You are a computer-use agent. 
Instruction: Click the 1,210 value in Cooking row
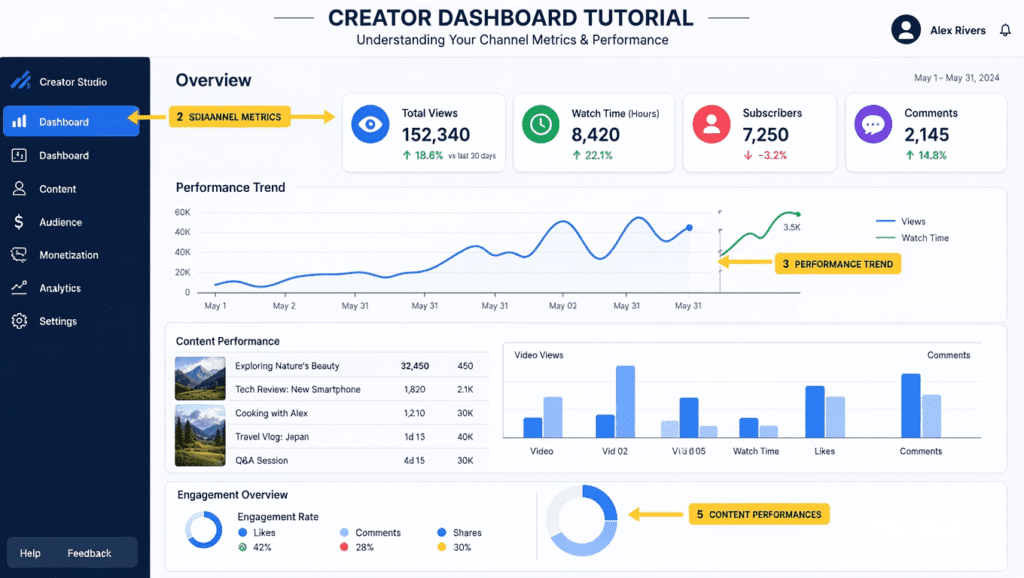click(x=414, y=413)
